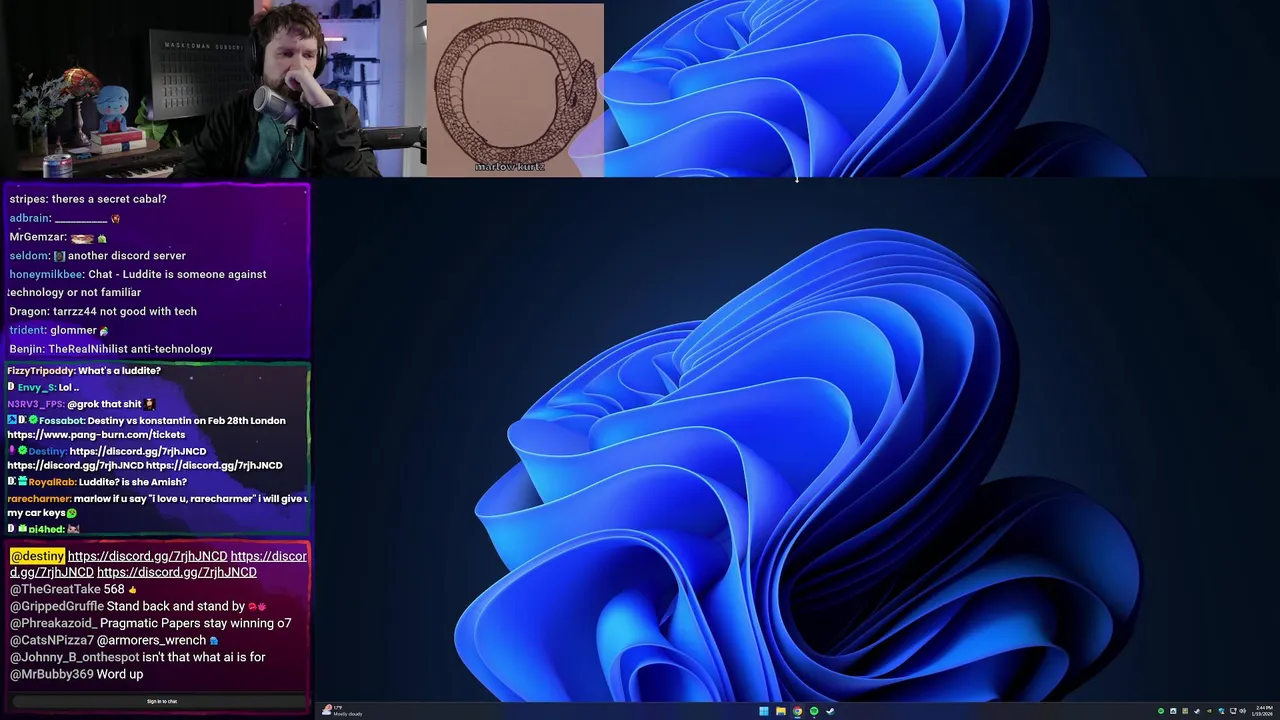Click username honeymilkbee in top chat

tap(46, 274)
